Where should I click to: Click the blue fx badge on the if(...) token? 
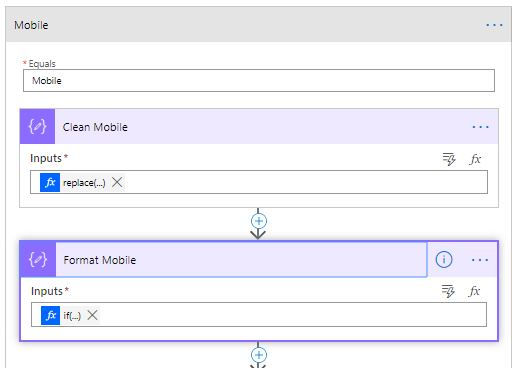pyautogui.click(x=51, y=315)
